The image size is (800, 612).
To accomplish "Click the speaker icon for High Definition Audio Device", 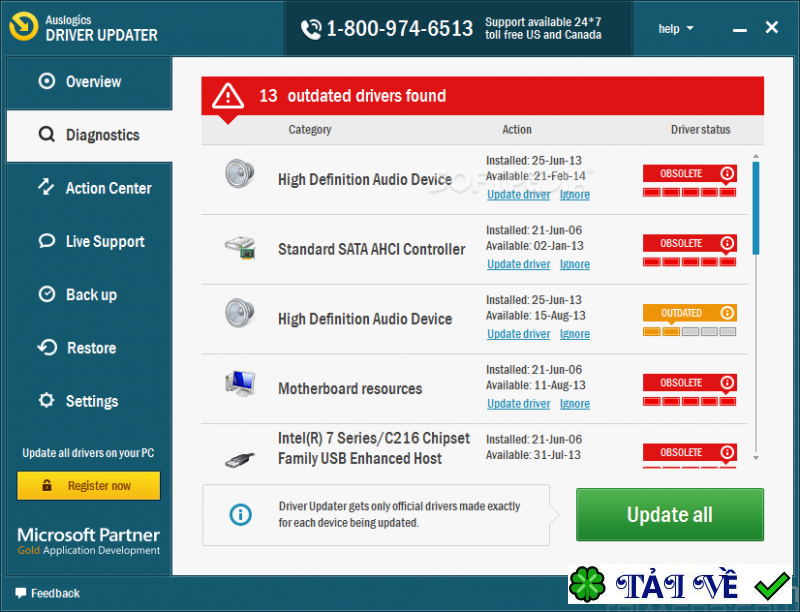I will [x=239, y=172].
